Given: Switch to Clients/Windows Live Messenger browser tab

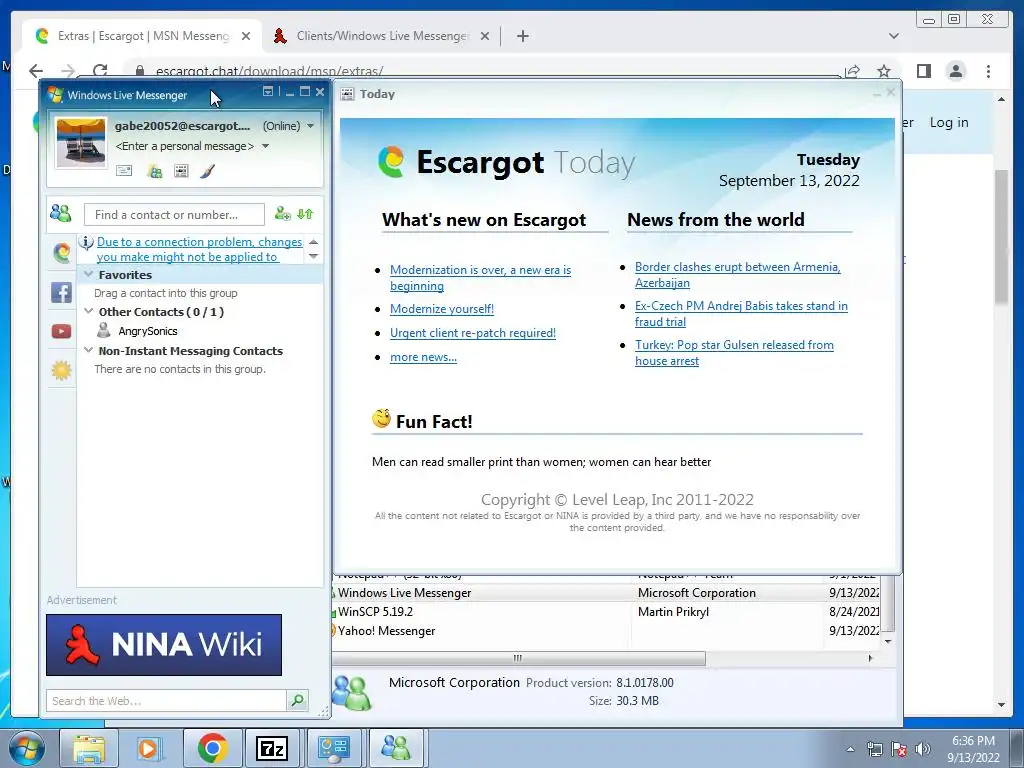Looking at the screenshot, I should 382,36.
